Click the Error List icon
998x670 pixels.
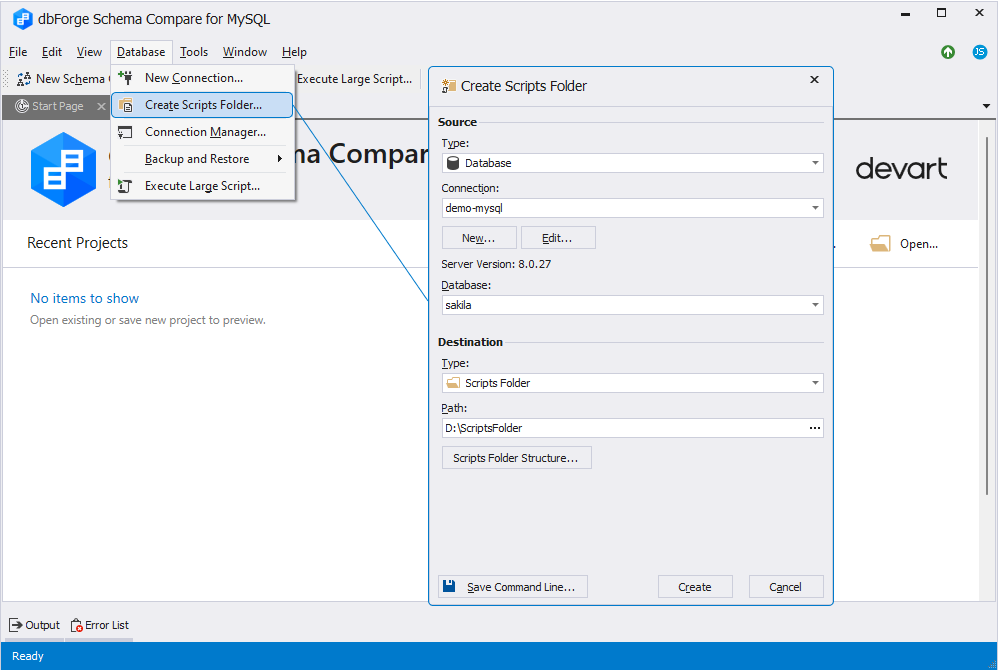point(76,625)
